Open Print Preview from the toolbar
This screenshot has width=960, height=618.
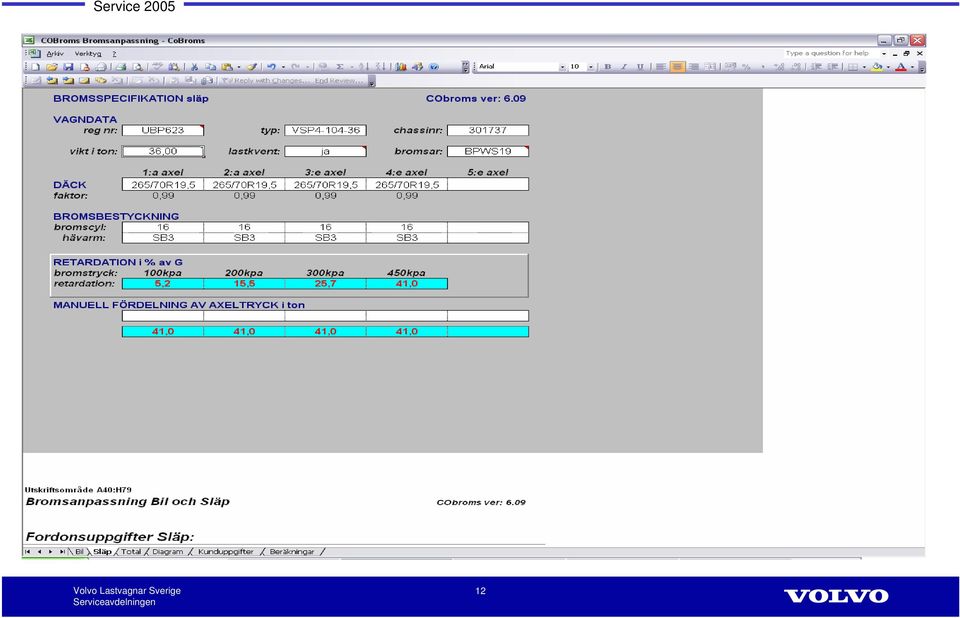[138, 67]
